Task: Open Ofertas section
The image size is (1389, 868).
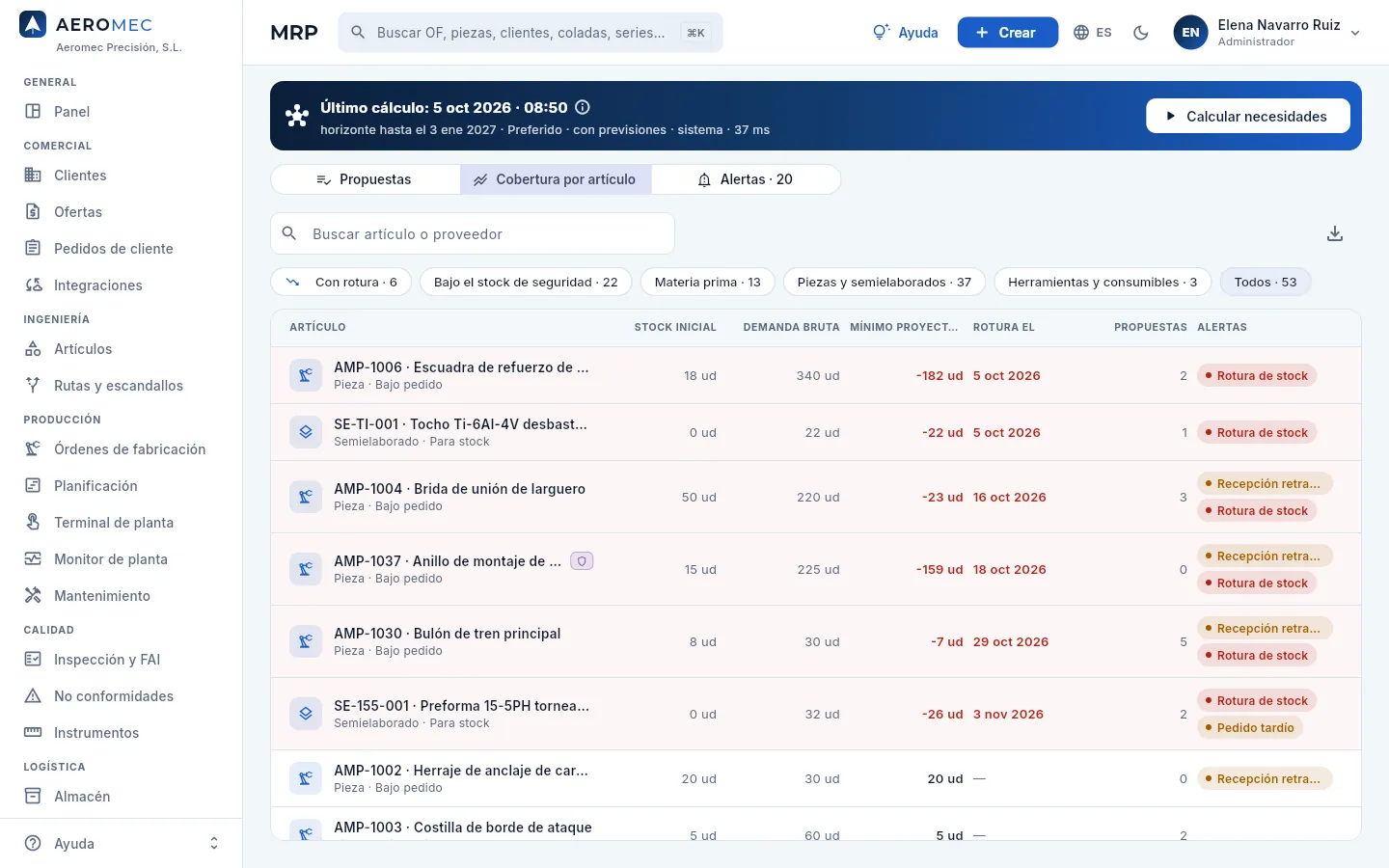Action: (121, 212)
